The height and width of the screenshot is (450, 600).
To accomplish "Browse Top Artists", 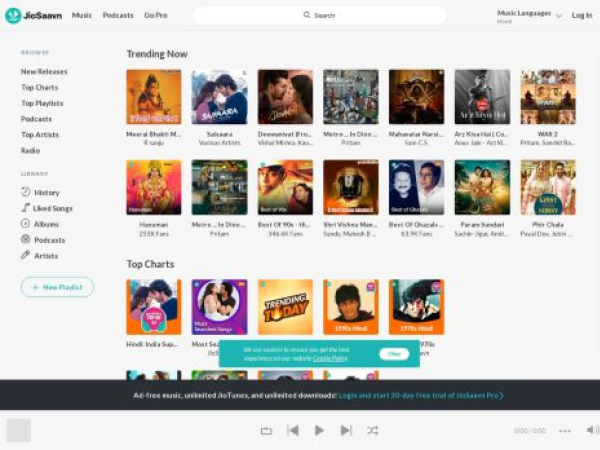I will click(40, 135).
